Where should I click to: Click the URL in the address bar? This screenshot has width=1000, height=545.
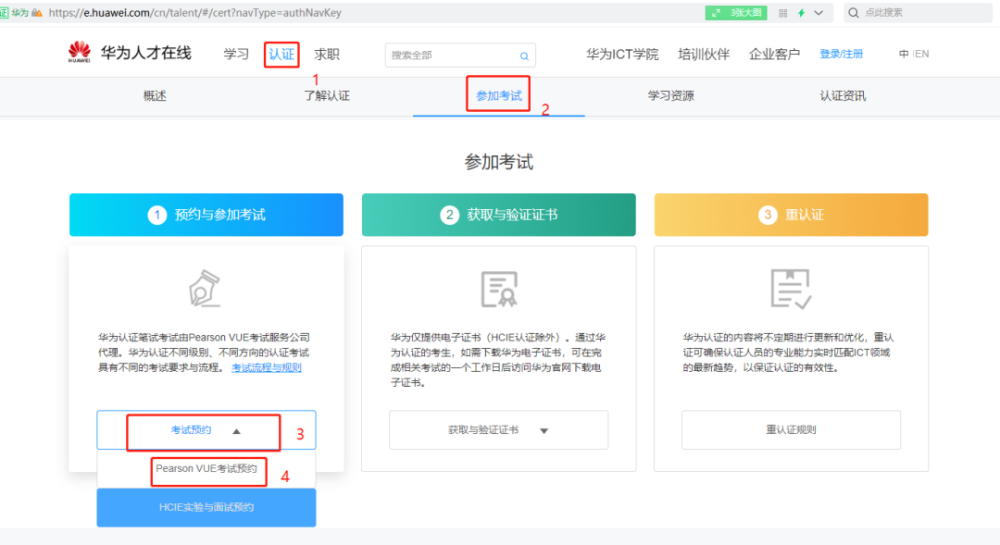click(x=195, y=13)
